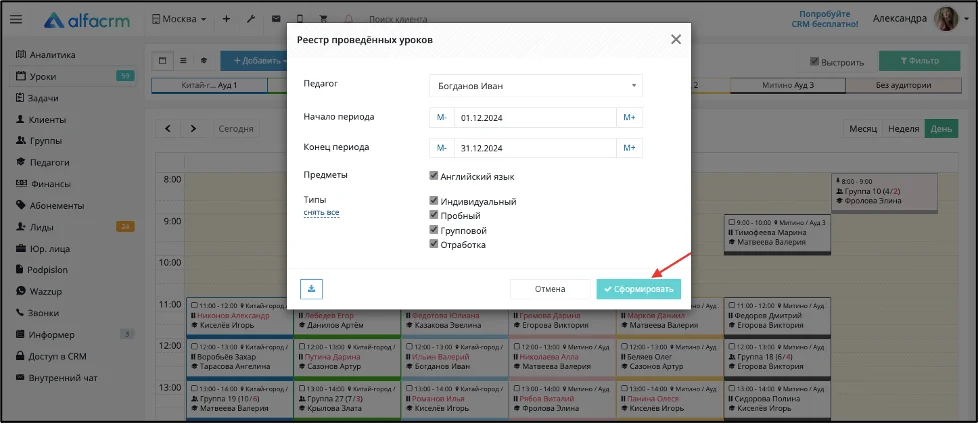Click M+ beside Начало периода
This screenshot has width=979, height=424.
[629, 117]
